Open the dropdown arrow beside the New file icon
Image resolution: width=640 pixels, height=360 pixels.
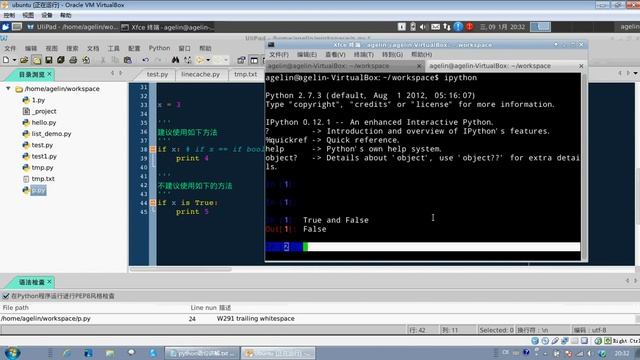click(14, 60)
